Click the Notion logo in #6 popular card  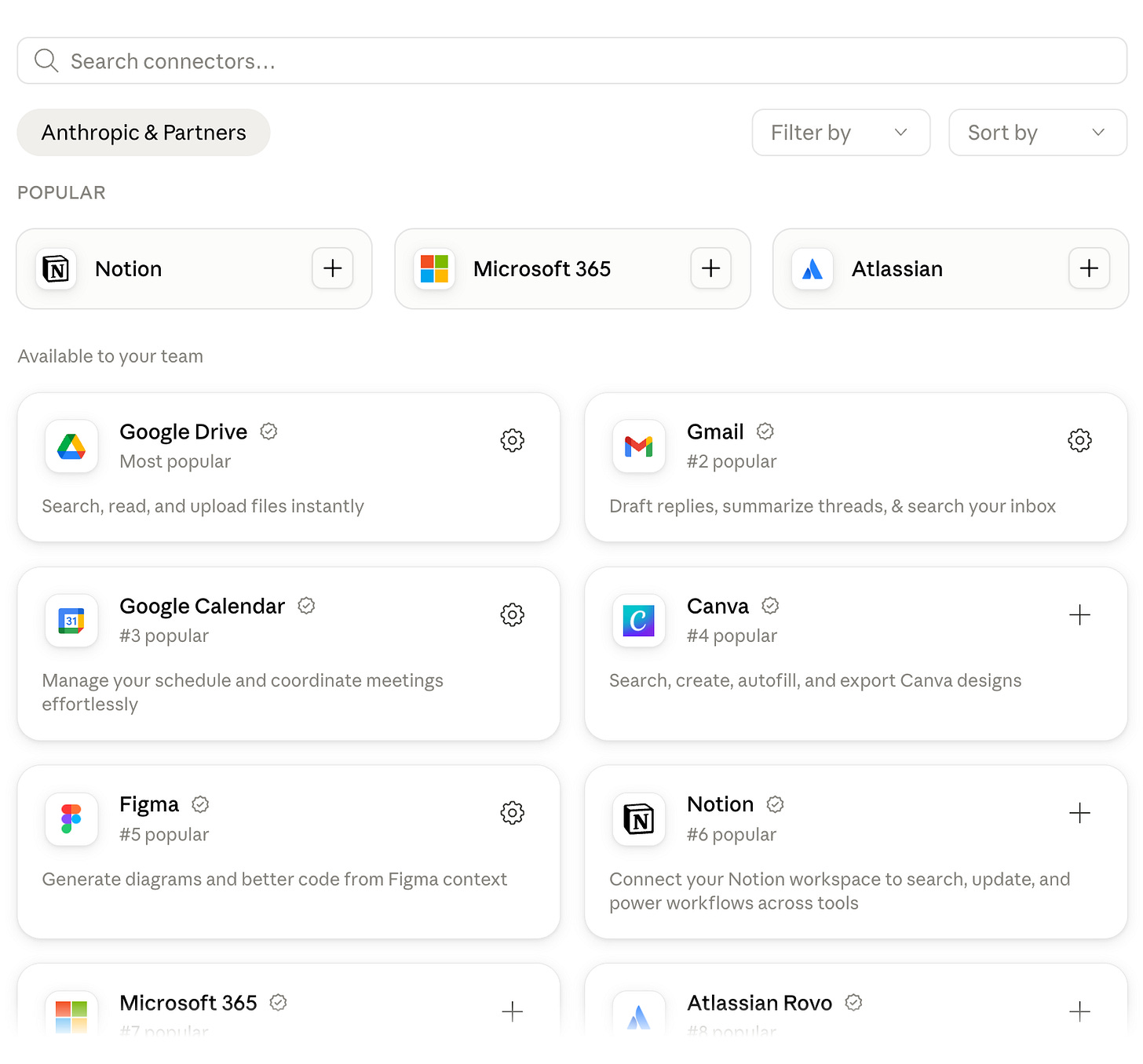tap(639, 819)
